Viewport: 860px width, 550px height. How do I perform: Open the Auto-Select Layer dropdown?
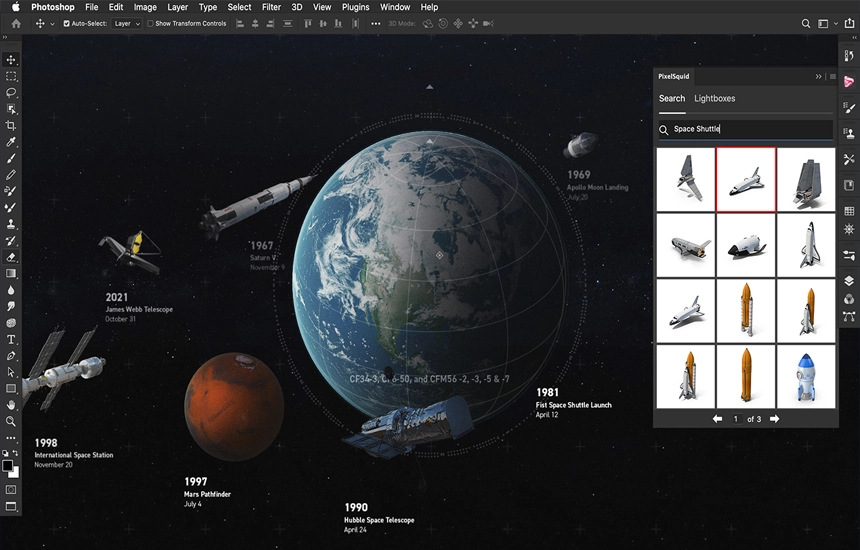click(125, 23)
